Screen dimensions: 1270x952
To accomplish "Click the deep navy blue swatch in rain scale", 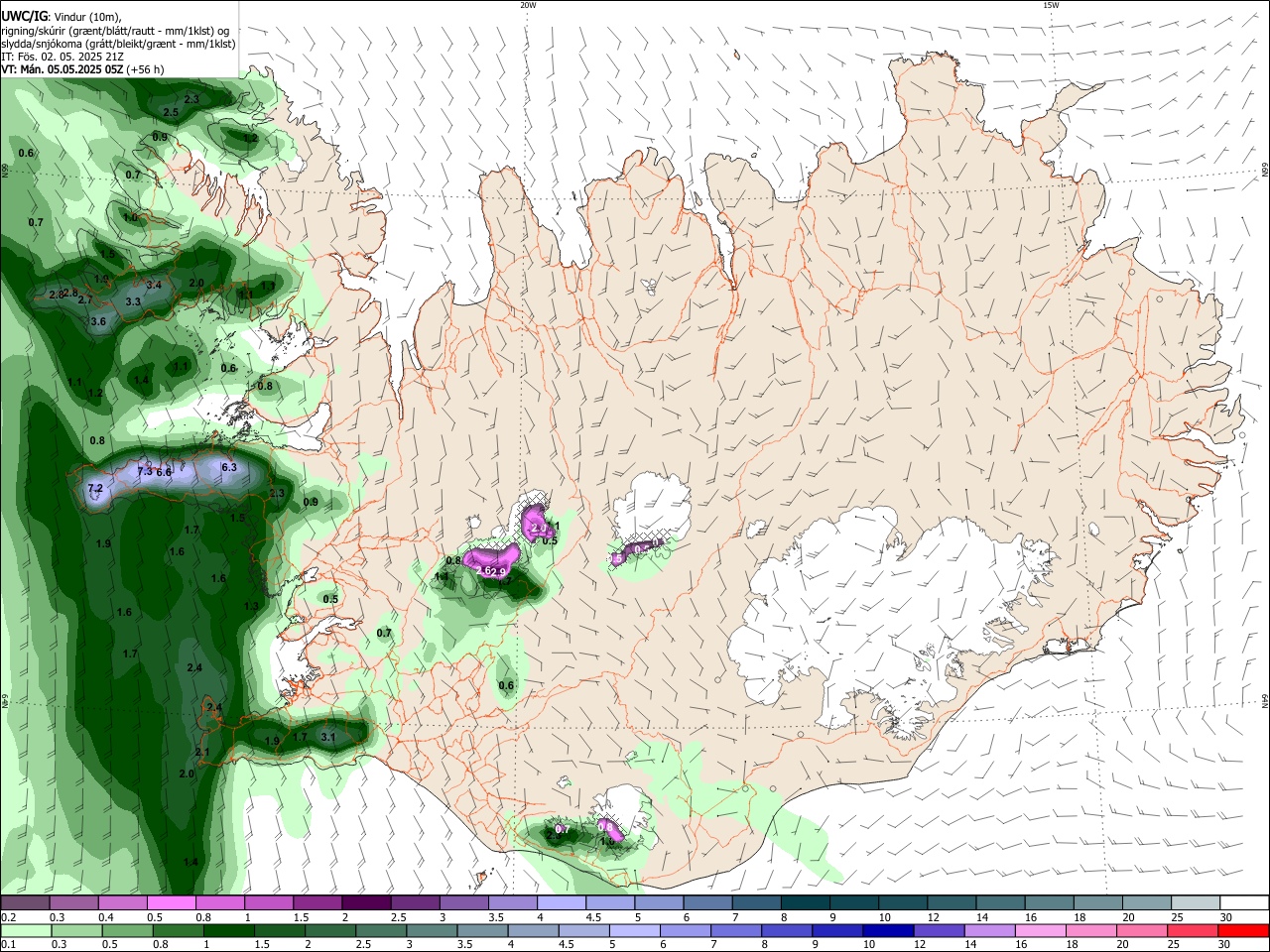I will (886, 930).
